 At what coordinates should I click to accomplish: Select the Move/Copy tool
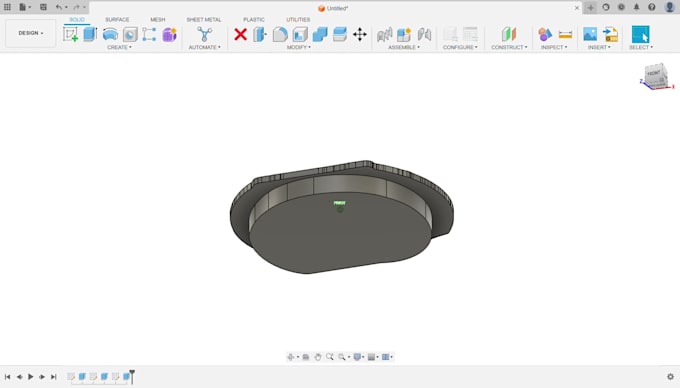pyautogui.click(x=360, y=34)
